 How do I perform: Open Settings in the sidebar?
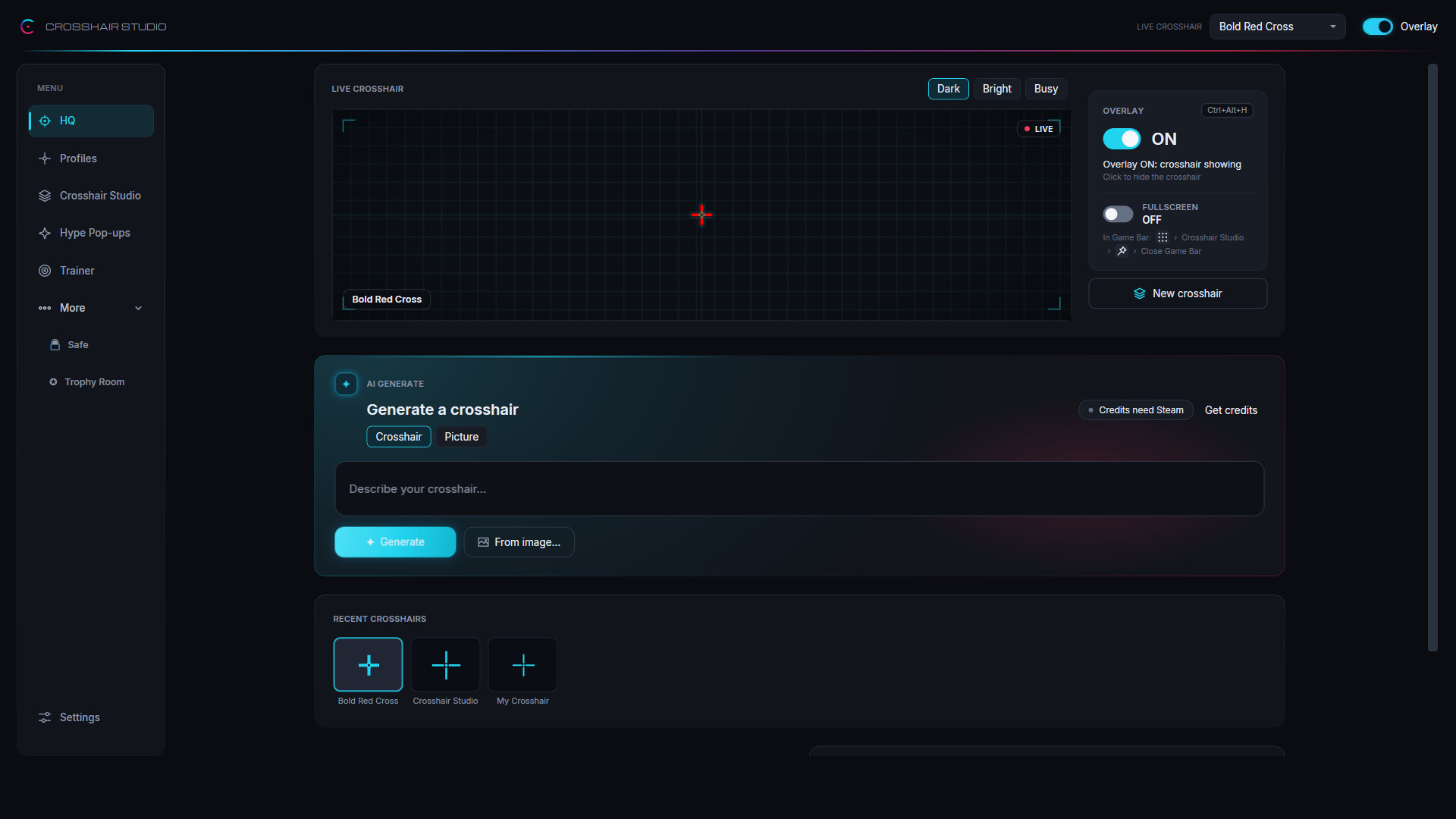tap(91, 717)
